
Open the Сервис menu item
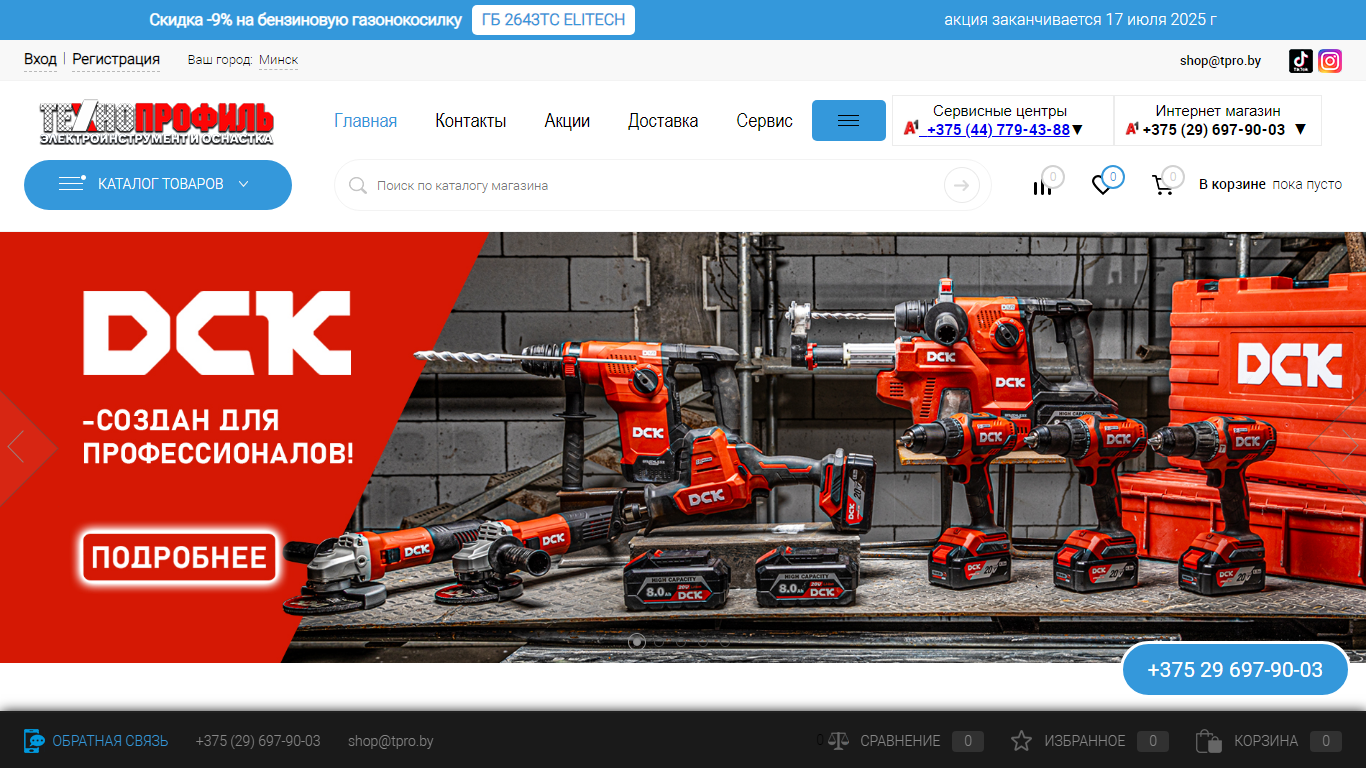pyautogui.click(x=765, y=121)
